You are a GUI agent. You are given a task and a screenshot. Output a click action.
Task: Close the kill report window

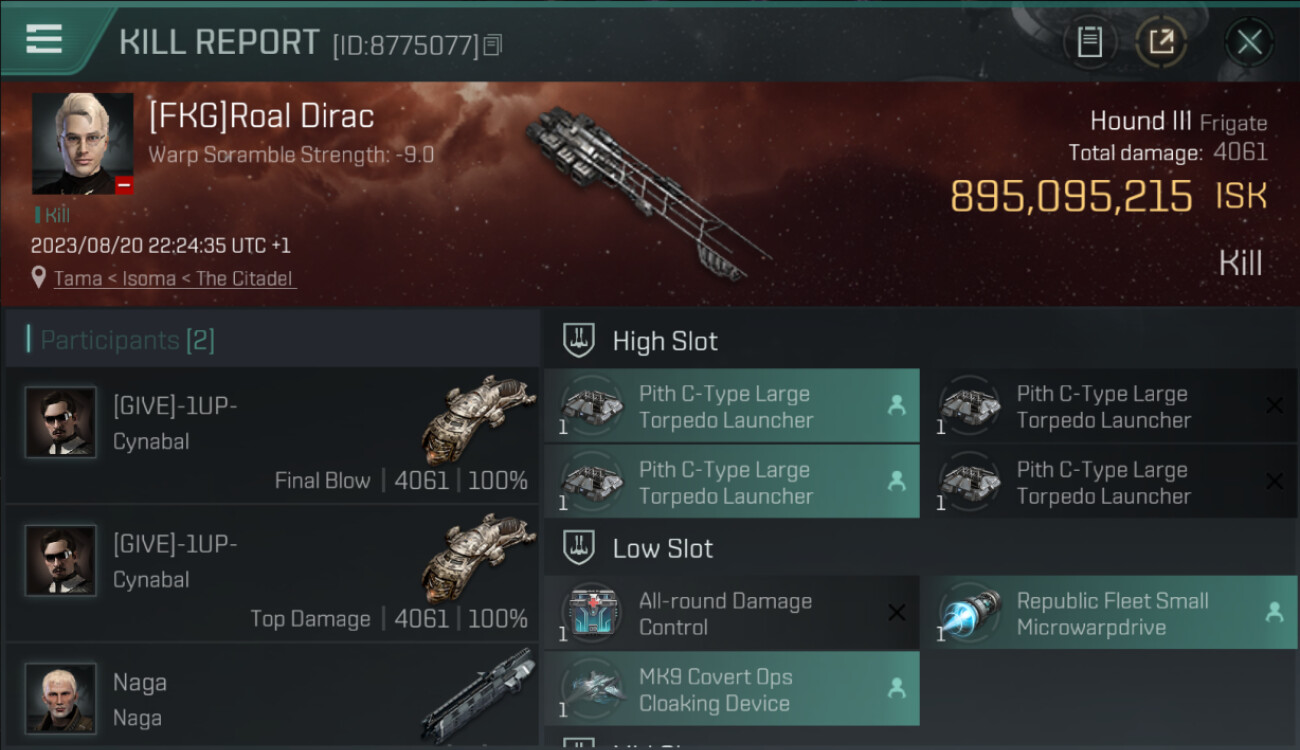click(x=1249, y=42)
